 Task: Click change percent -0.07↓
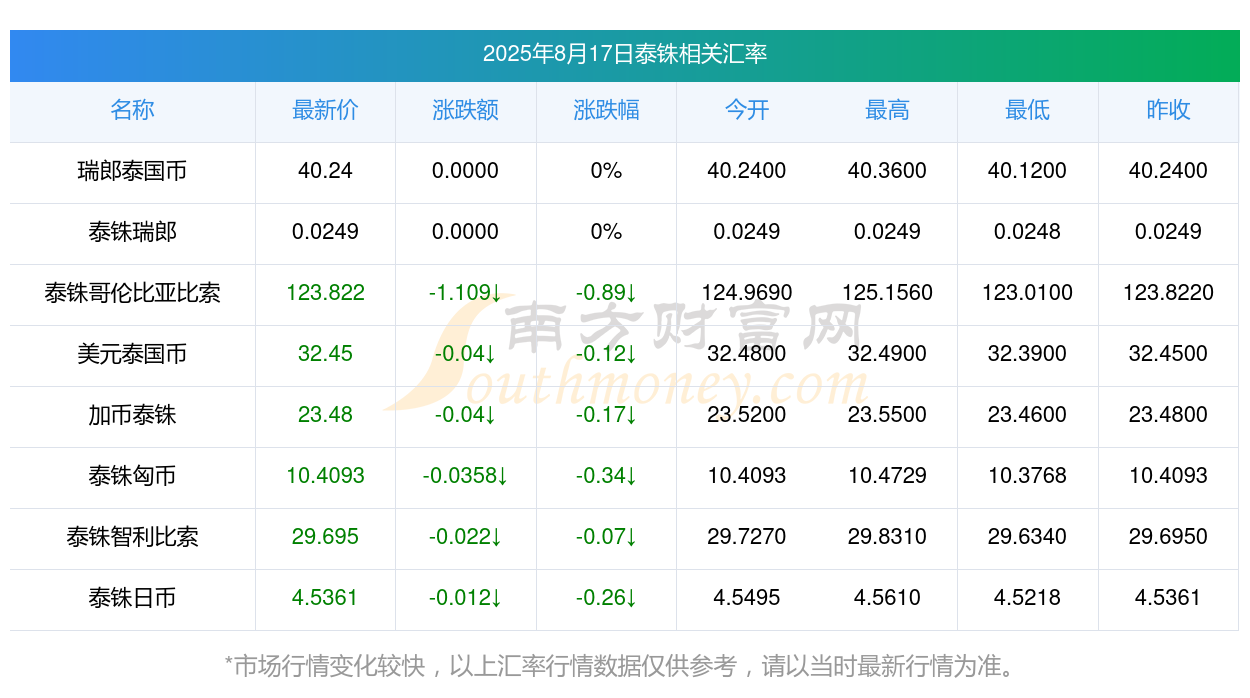click(606, 537)
